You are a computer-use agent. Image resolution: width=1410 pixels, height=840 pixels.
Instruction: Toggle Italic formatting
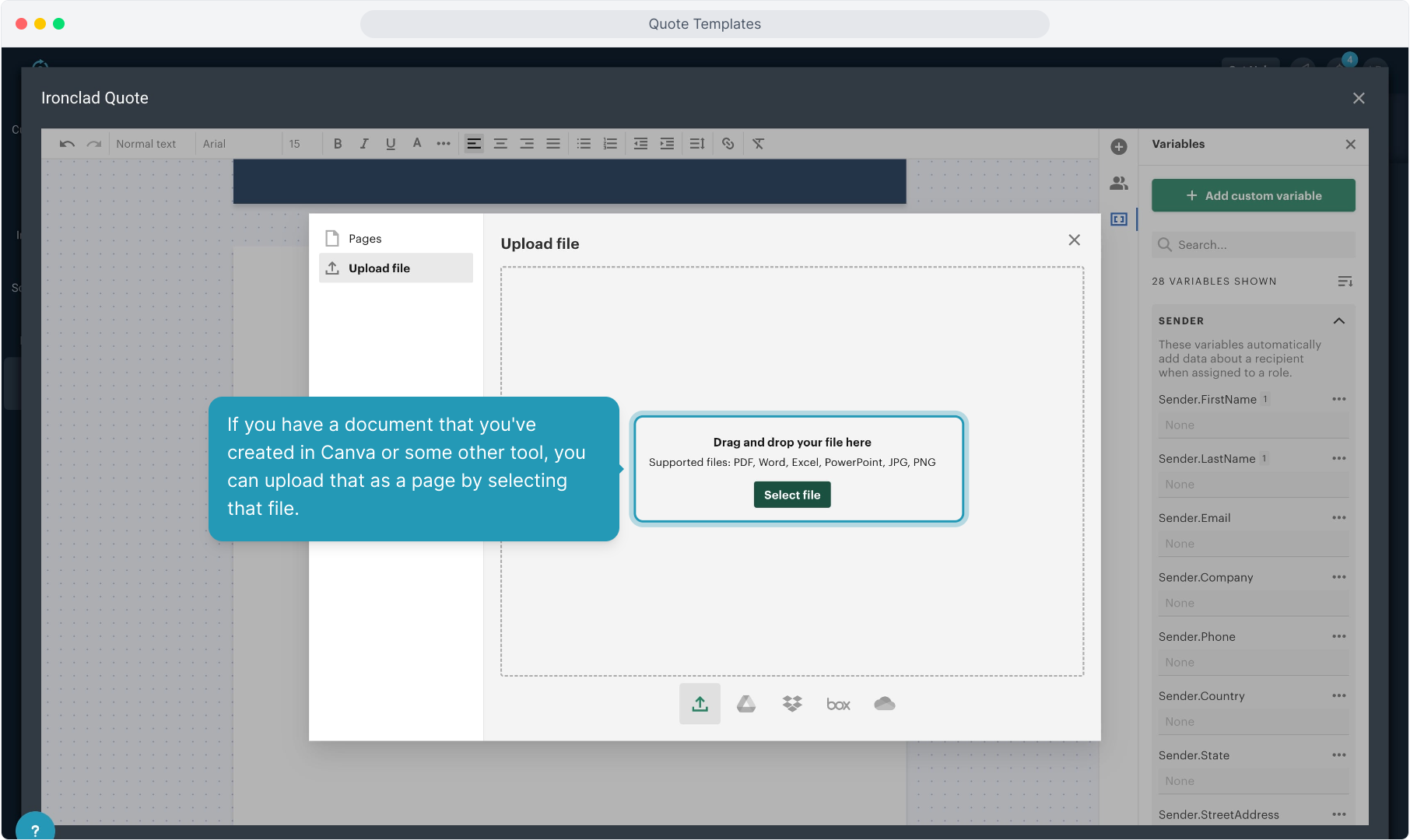pyautogui.click(x=364, y=144)
